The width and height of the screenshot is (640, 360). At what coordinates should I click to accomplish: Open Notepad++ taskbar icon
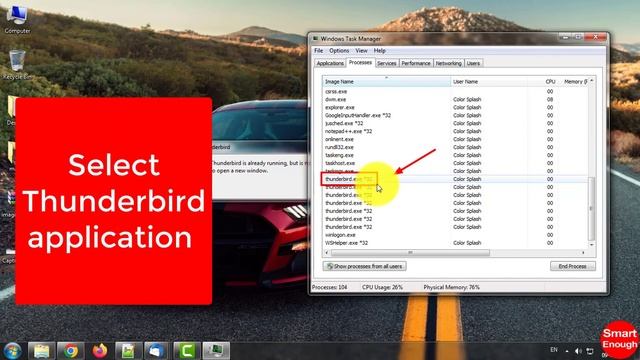coord(129,351)
